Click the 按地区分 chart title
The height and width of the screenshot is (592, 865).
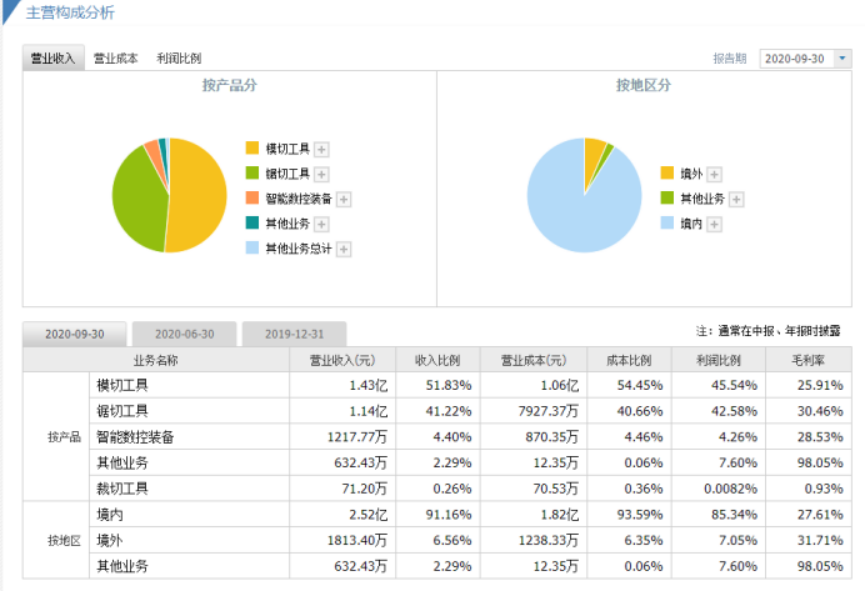tap(644, 86)
